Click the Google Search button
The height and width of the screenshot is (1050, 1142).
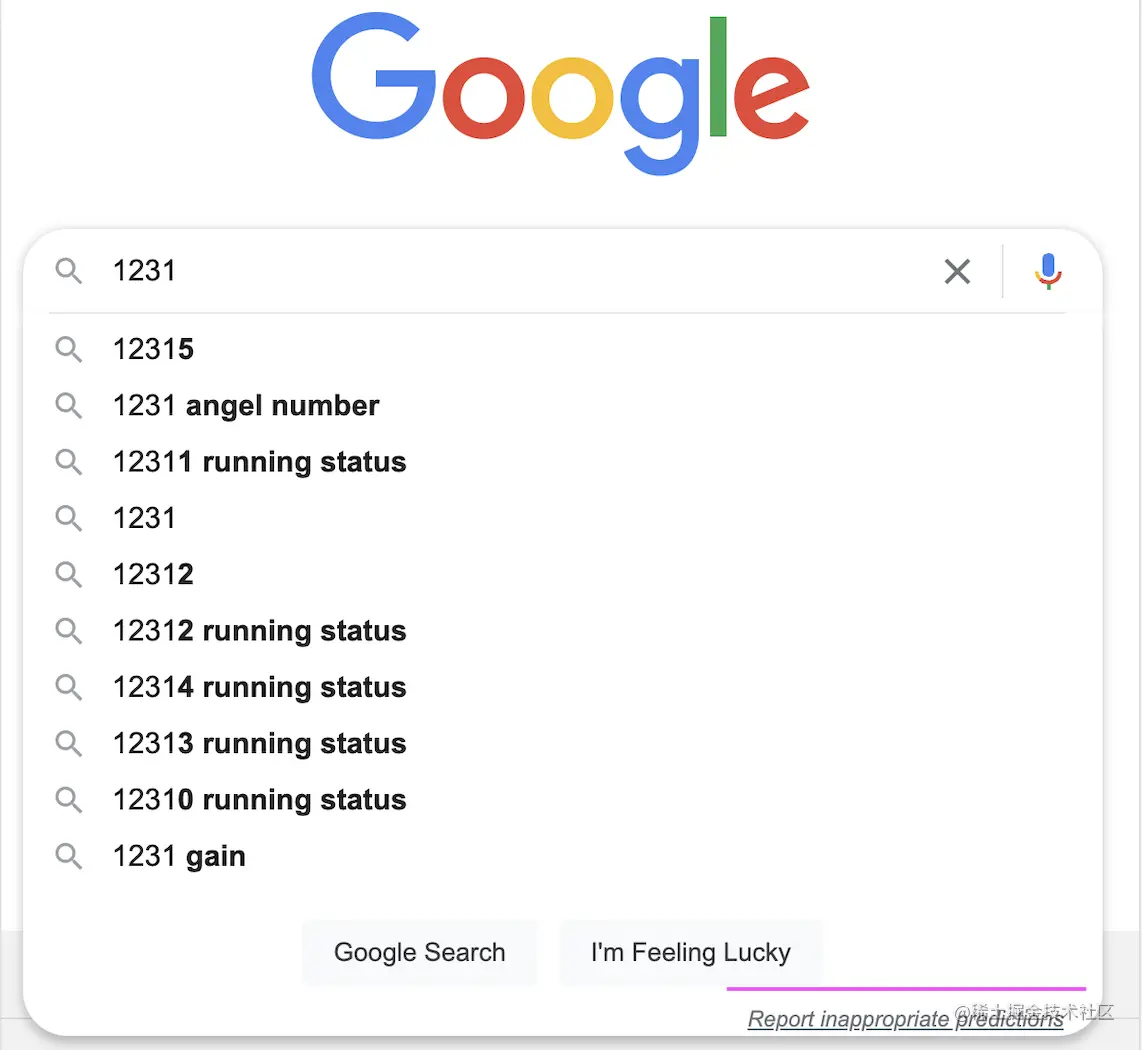point(420,952)
